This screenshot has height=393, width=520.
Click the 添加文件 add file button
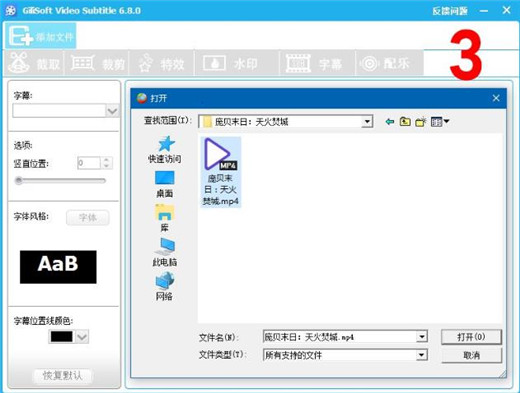[41, 36]
